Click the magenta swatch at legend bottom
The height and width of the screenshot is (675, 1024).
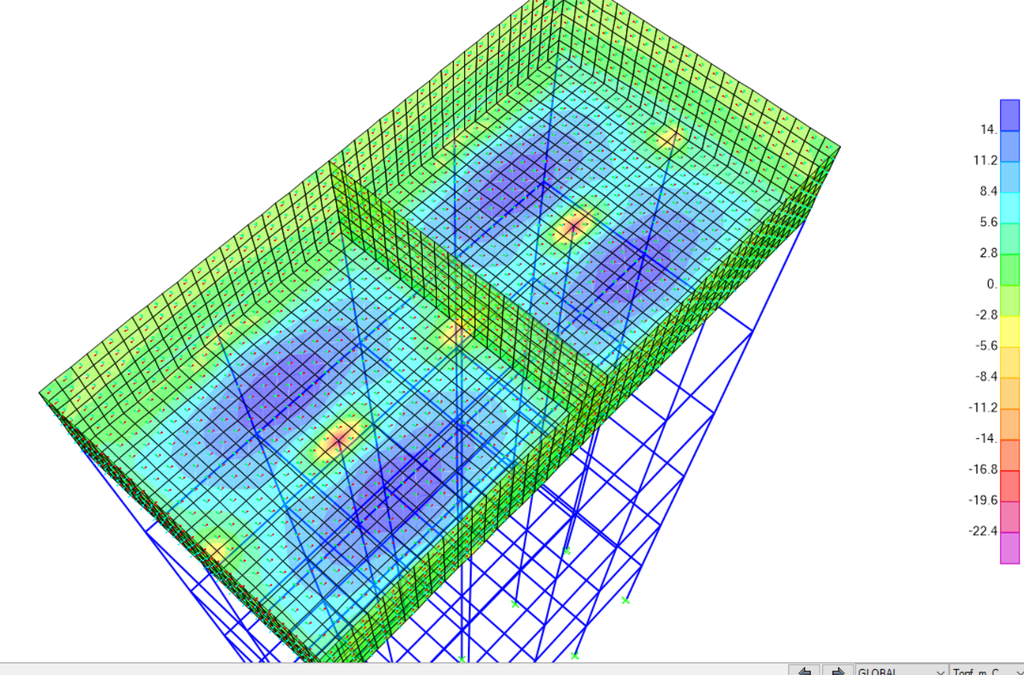pos(1010,548)
